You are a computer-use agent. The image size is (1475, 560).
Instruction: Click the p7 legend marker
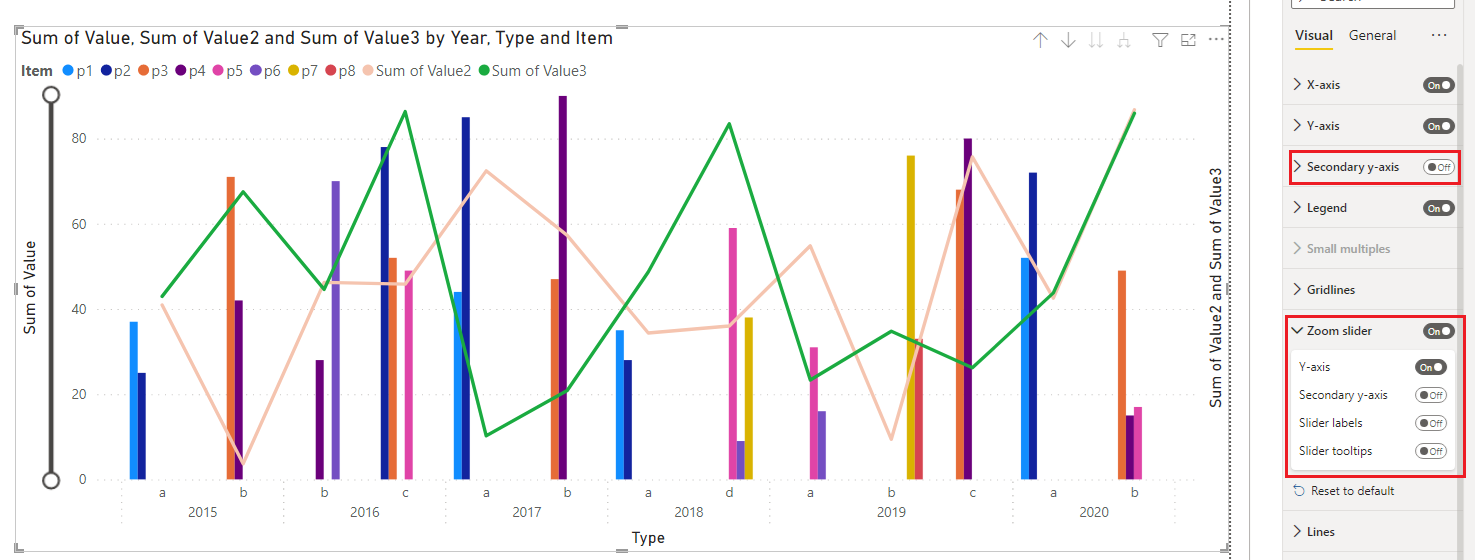tap(293, 71)
